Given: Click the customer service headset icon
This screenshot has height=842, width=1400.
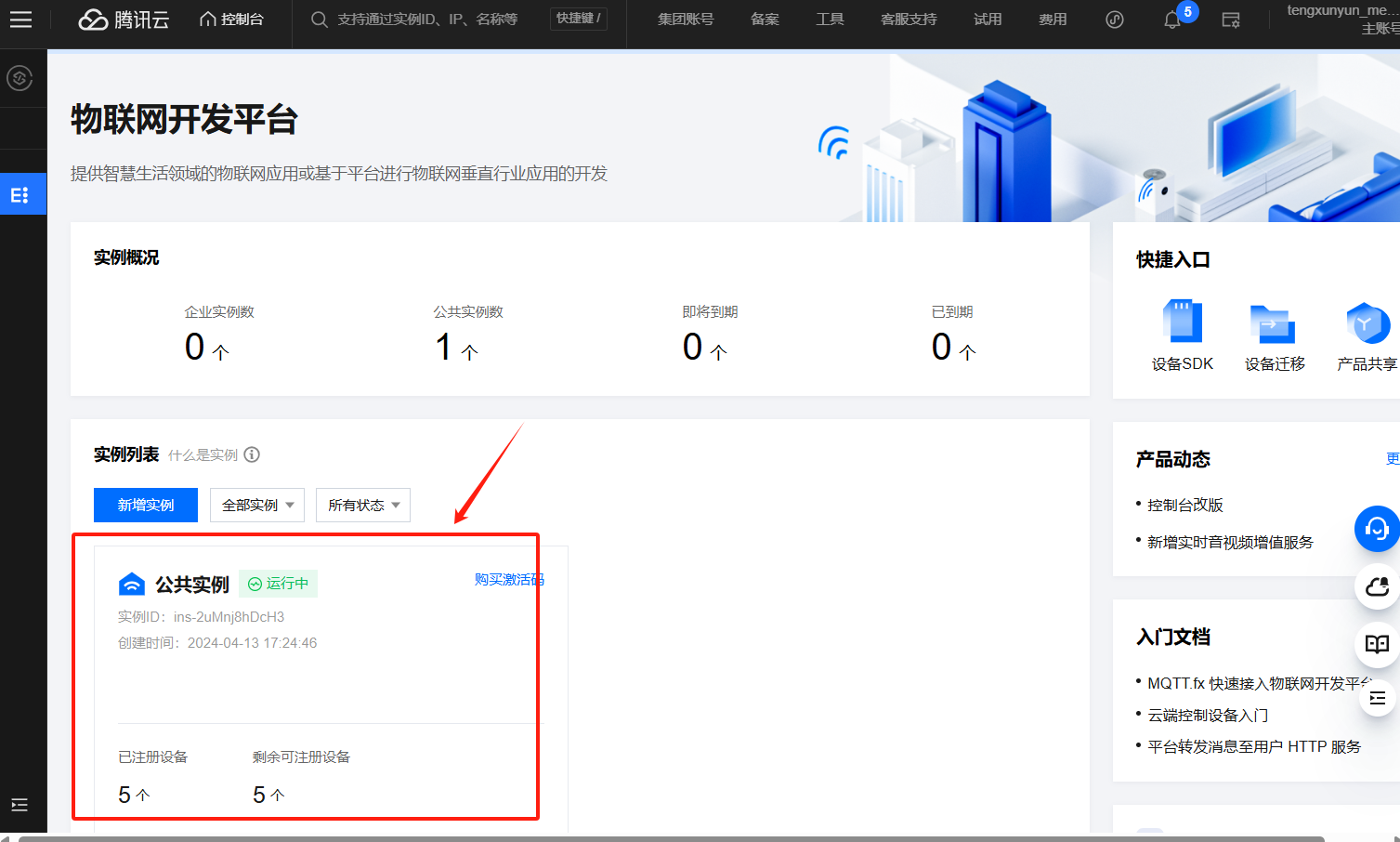Looking at the screenshot, I should [1377, 529].
